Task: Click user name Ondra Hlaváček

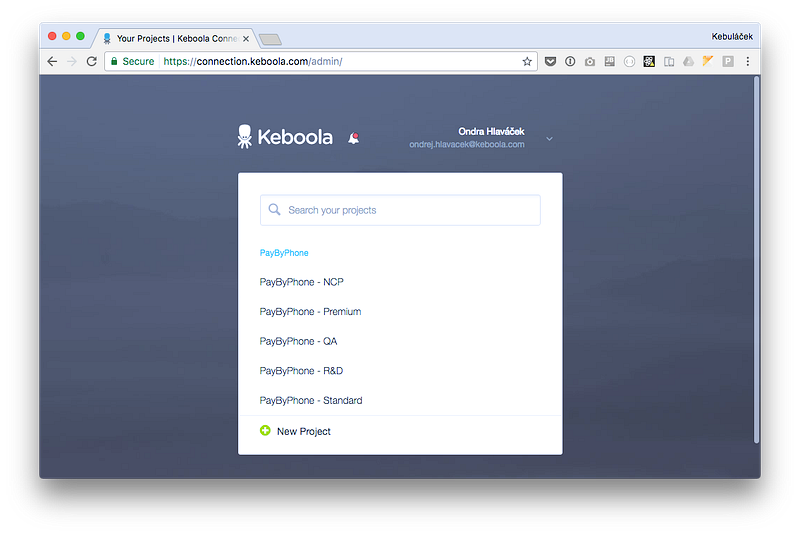Action: click(x=491, y=132)
